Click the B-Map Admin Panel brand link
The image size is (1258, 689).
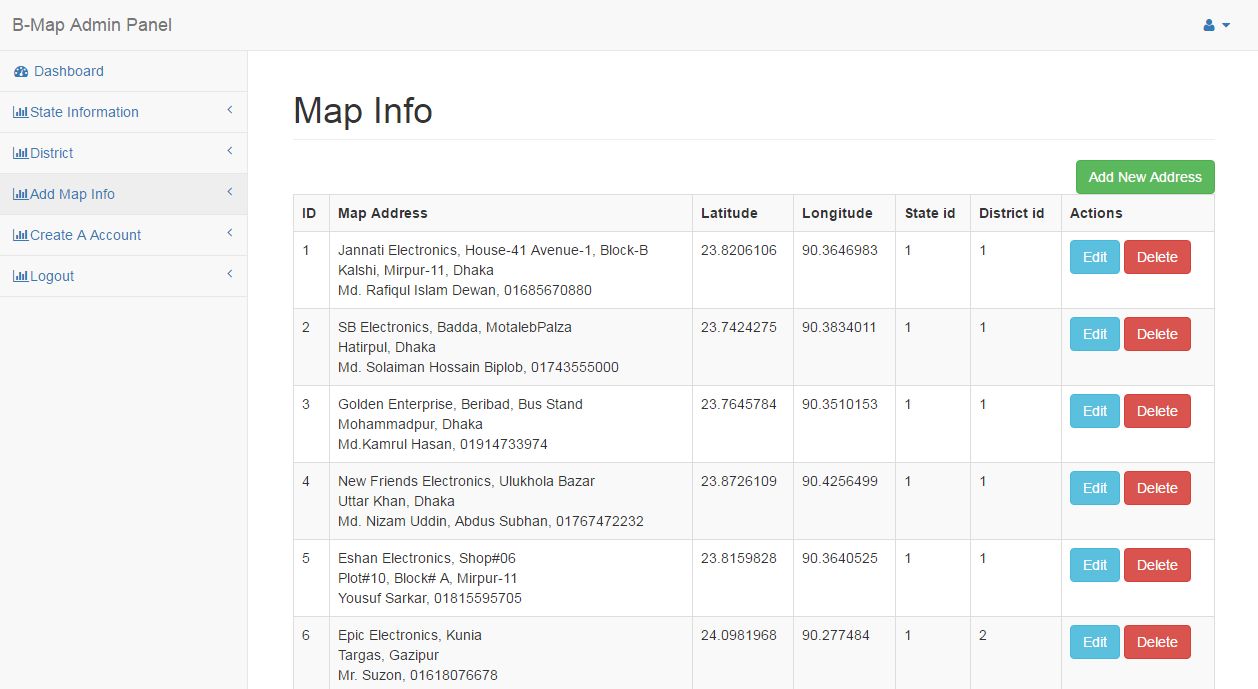click(92, 25)
